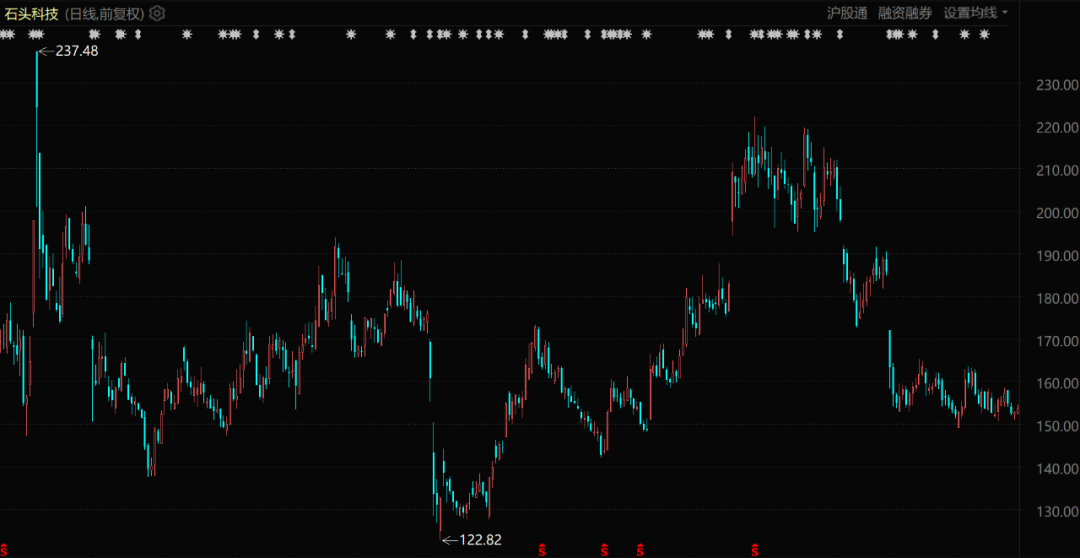Screen dimensions: 1080x558
Task: Click the 230.00 price axis label
Action: (1057, 85)
